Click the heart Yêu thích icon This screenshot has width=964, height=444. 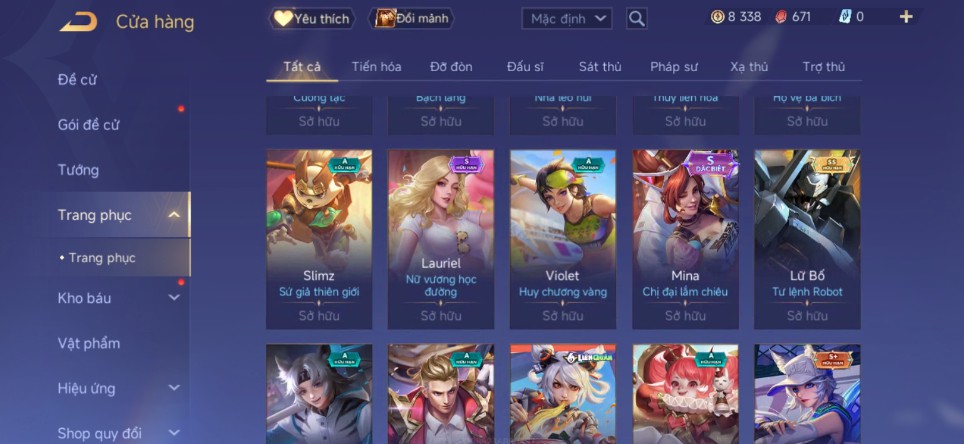[282, 18]
